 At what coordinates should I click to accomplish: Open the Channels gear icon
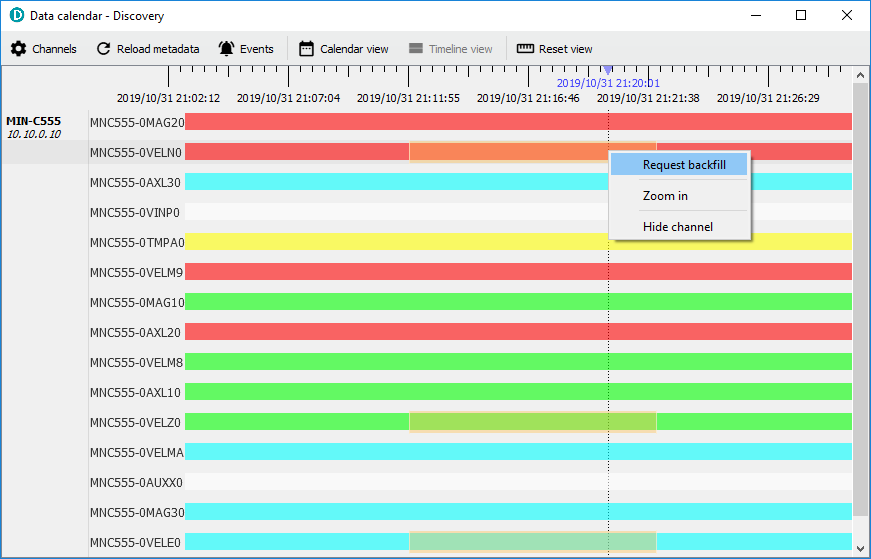(18, 49)
